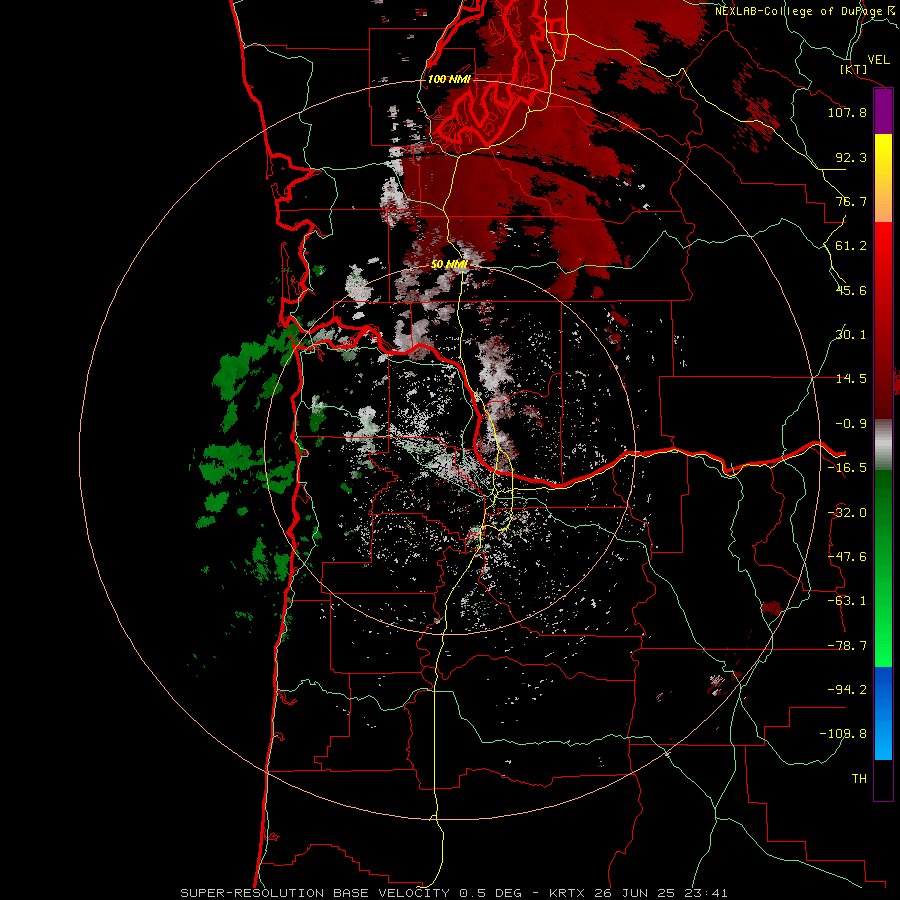Click the 92.3 velocity scale value
The height and width of the screenshot is (900, 900).
point(851,157)
